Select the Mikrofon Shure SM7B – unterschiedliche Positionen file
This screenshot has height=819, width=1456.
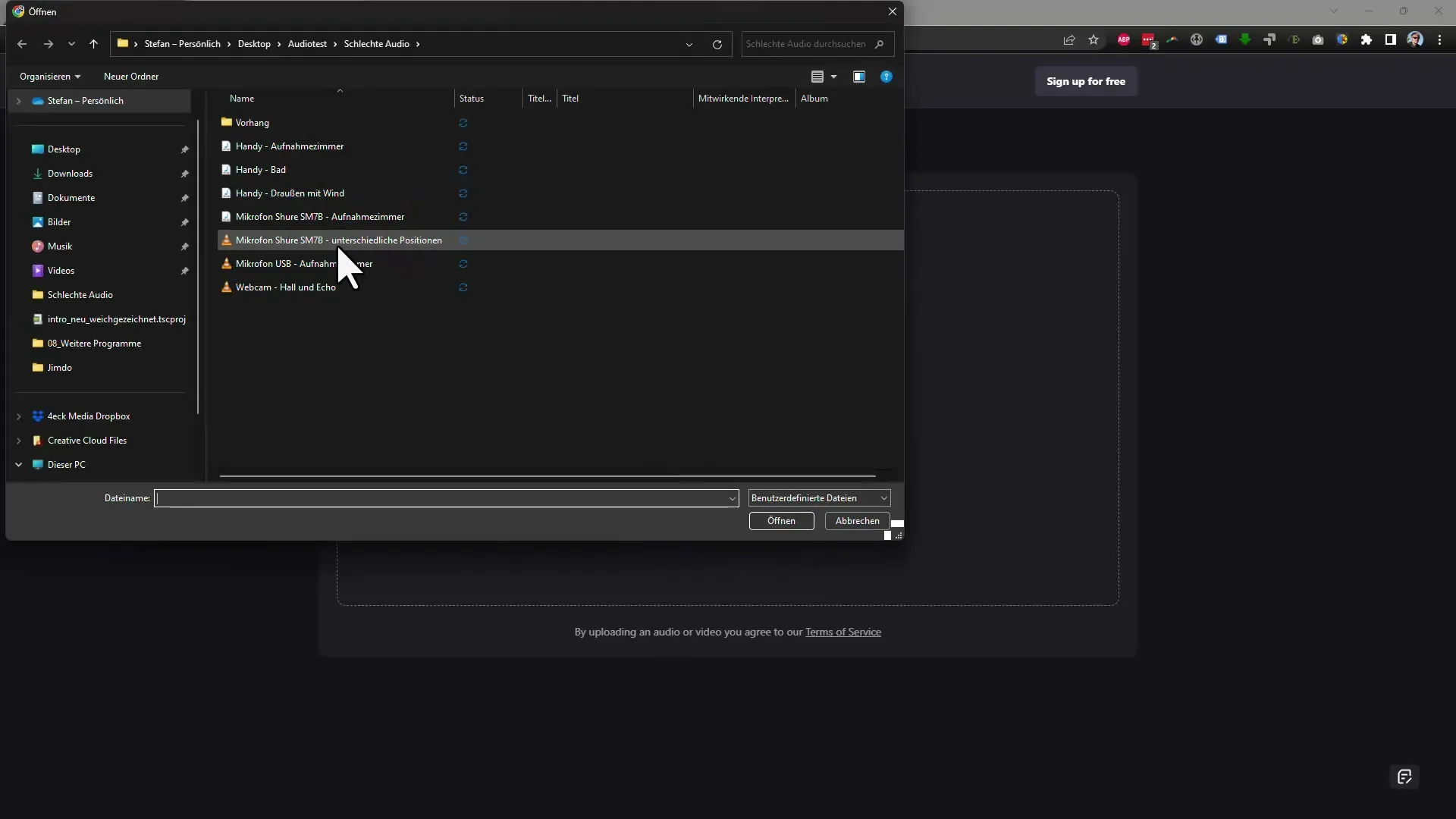[x=339, y=240]
